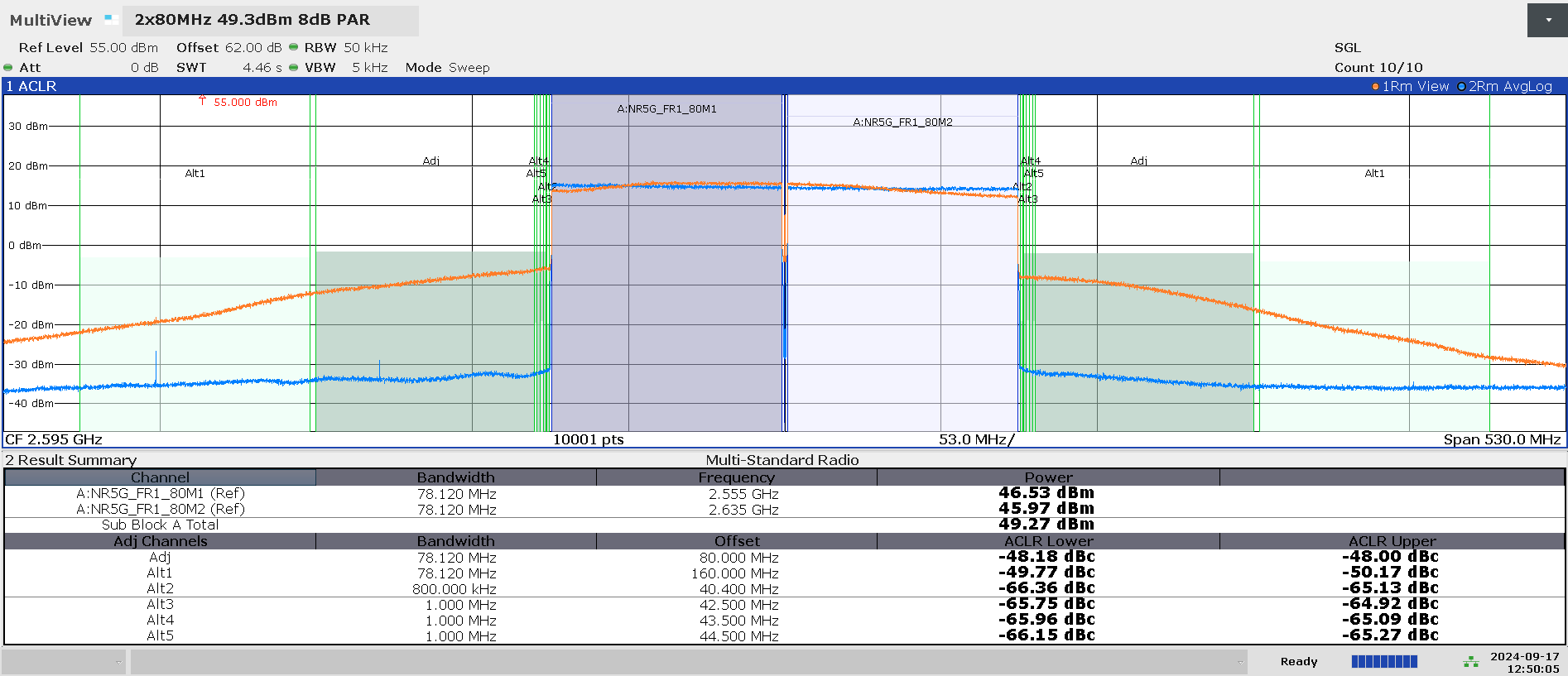The width and height of the screenshot is (1568, 676).
Task: Switch to the MultiView tab
Action: point(51,20)
